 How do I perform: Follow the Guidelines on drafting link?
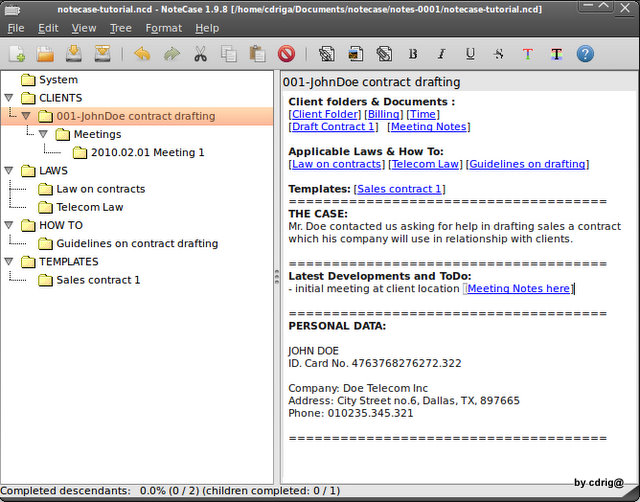pos(527,164)
